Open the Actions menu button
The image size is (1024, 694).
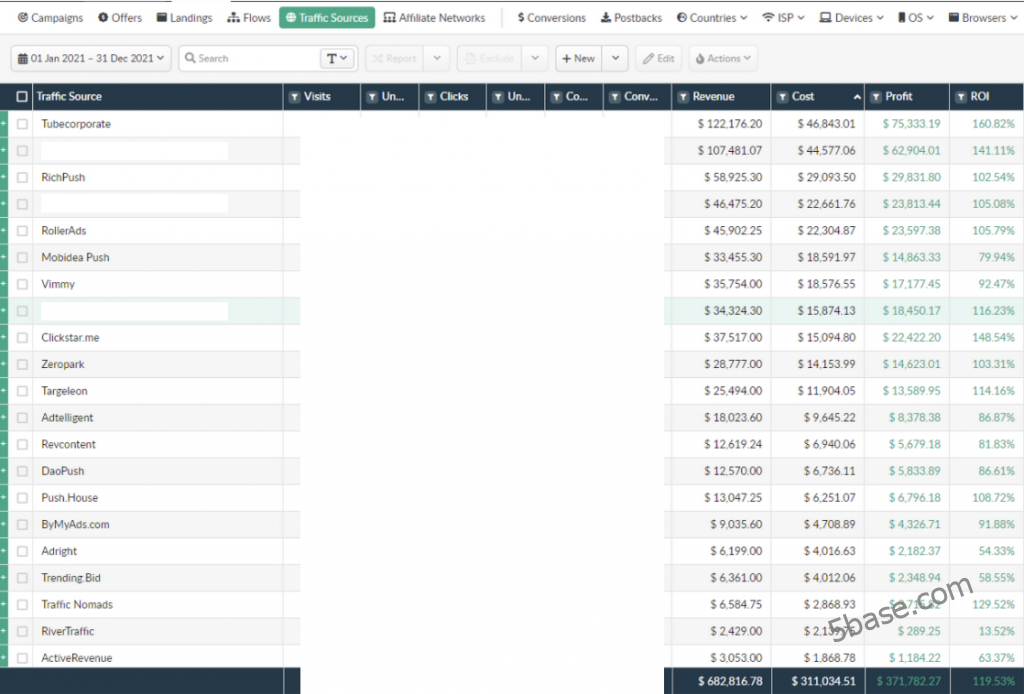click(722, 59)
